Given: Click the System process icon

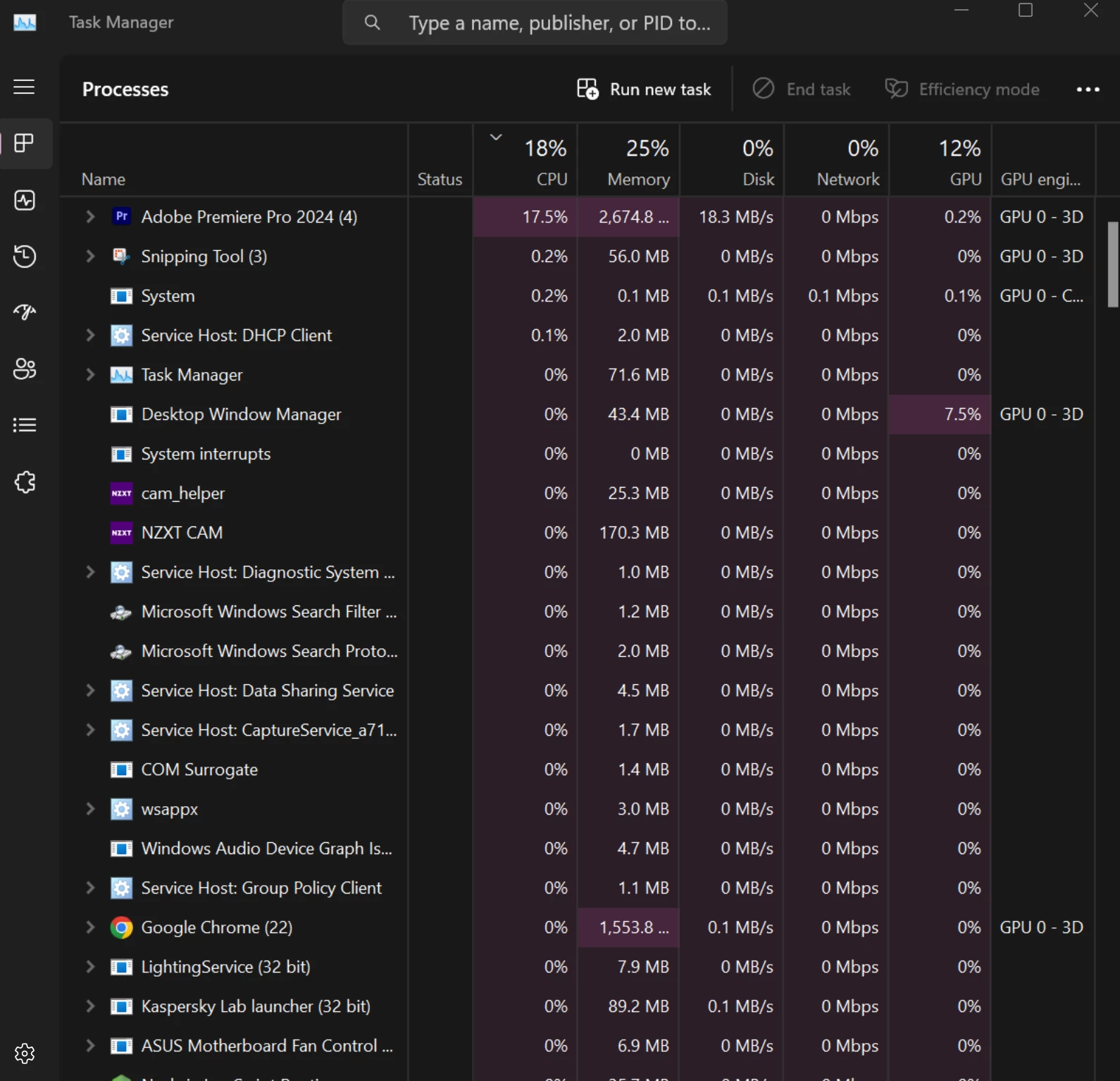Looking at the screenshot, I should tap(121, 296).
